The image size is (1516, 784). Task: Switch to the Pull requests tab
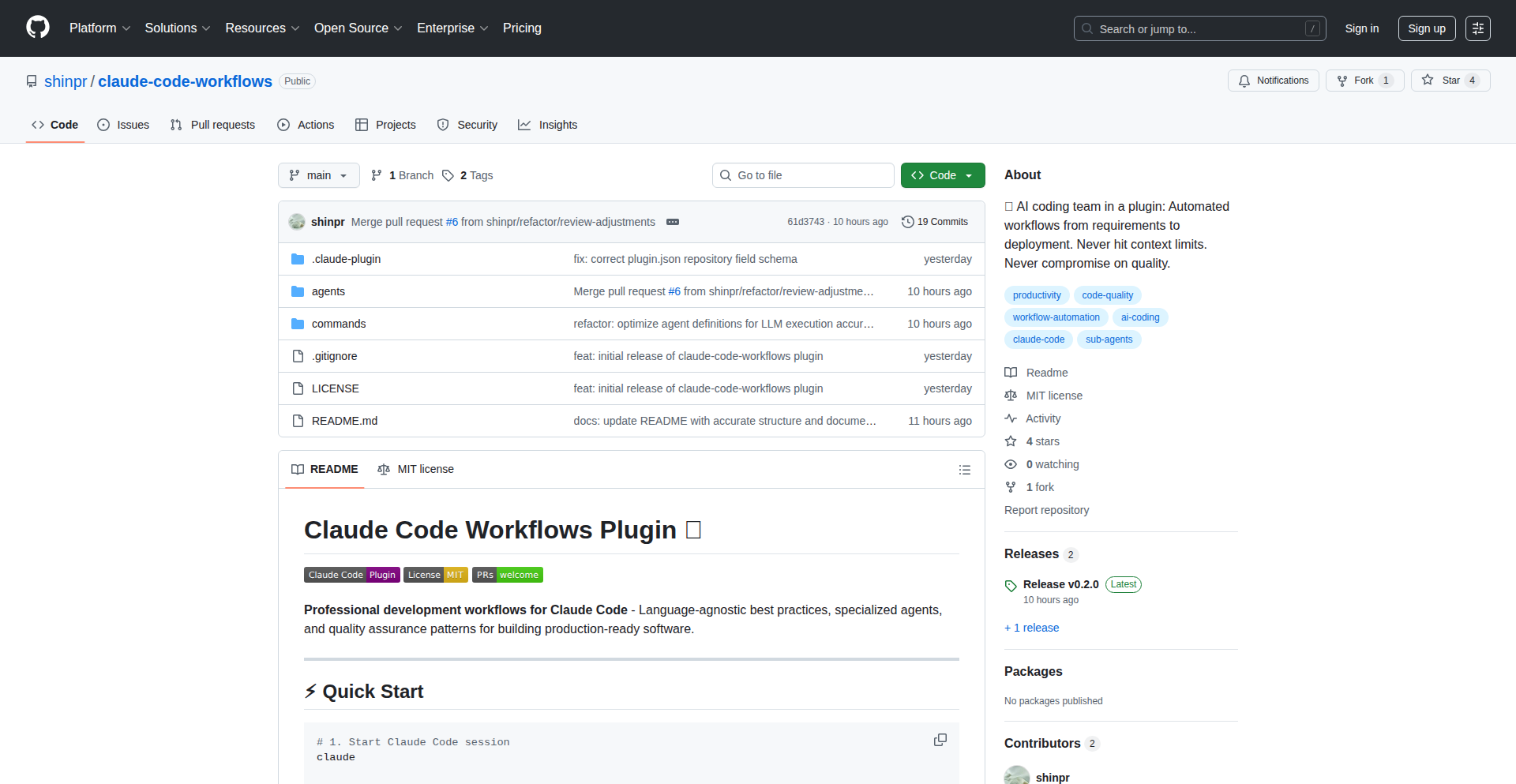[213, 125]
